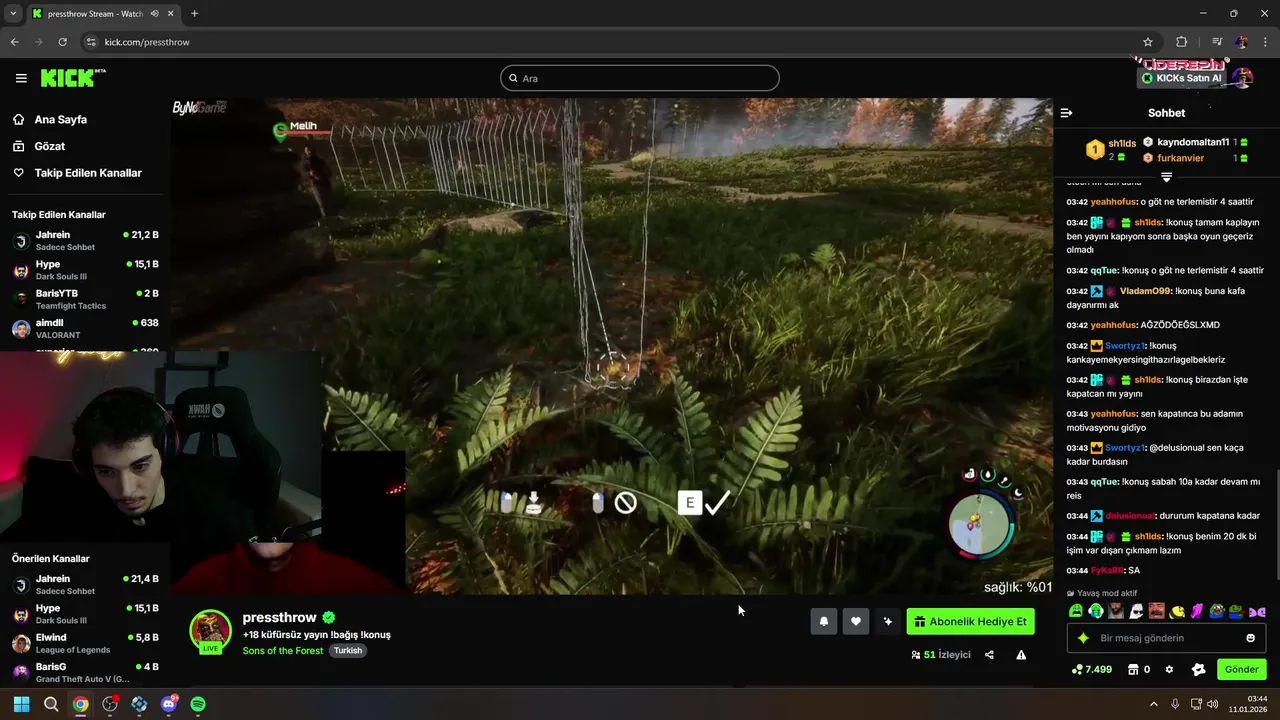The image size is (1280, 720).
Task: Click username delusionual in chat
Action: click(1130, 516)
